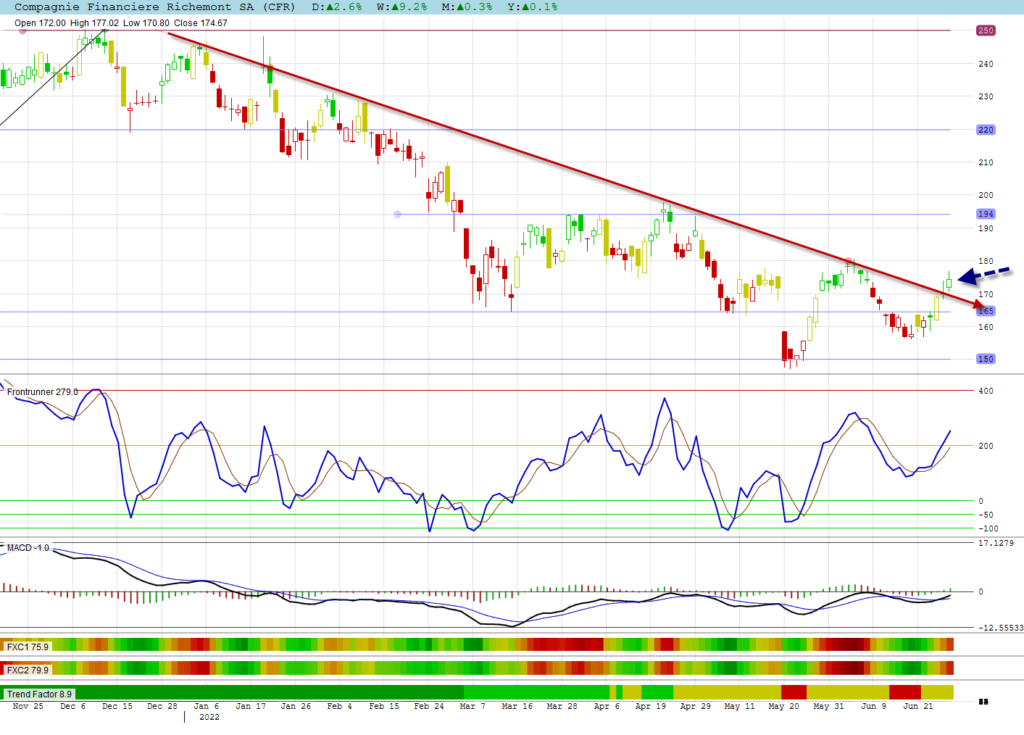Click the Low 170.80 readout
The height and width of the screenshot is (735, 1024).
146,23
